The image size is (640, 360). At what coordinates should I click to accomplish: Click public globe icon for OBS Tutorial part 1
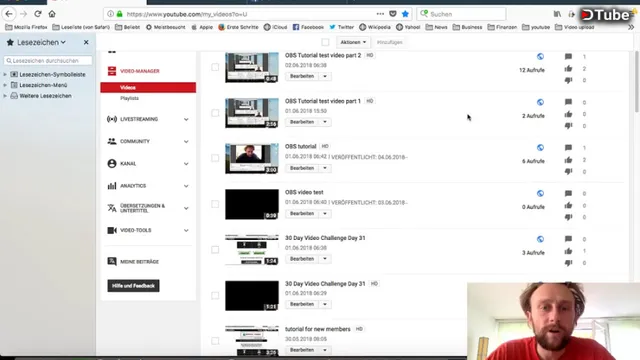tap(540, 102)
